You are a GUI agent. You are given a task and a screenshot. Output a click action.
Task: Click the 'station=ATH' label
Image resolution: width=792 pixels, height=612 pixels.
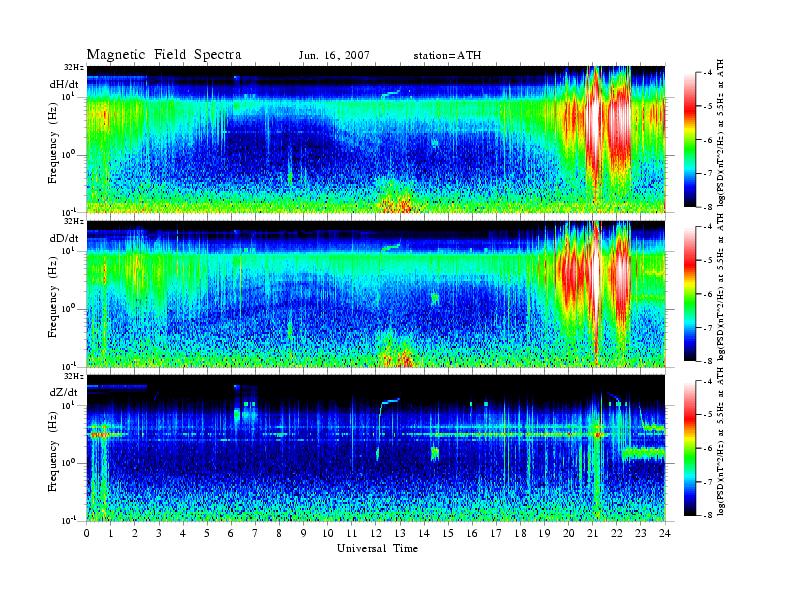click(x=447, y=56)
